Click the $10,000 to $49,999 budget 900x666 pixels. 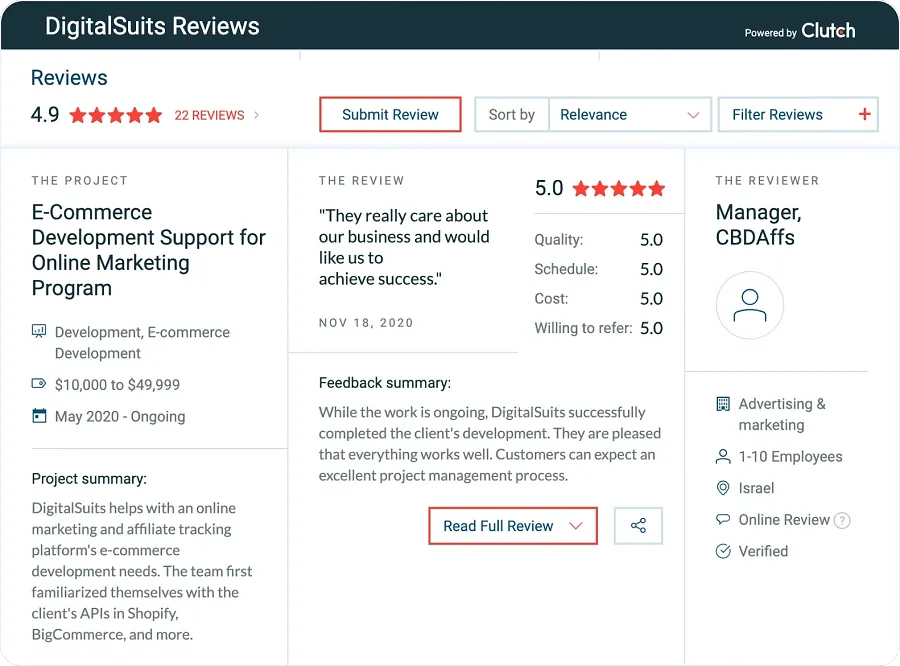(117, 385)
